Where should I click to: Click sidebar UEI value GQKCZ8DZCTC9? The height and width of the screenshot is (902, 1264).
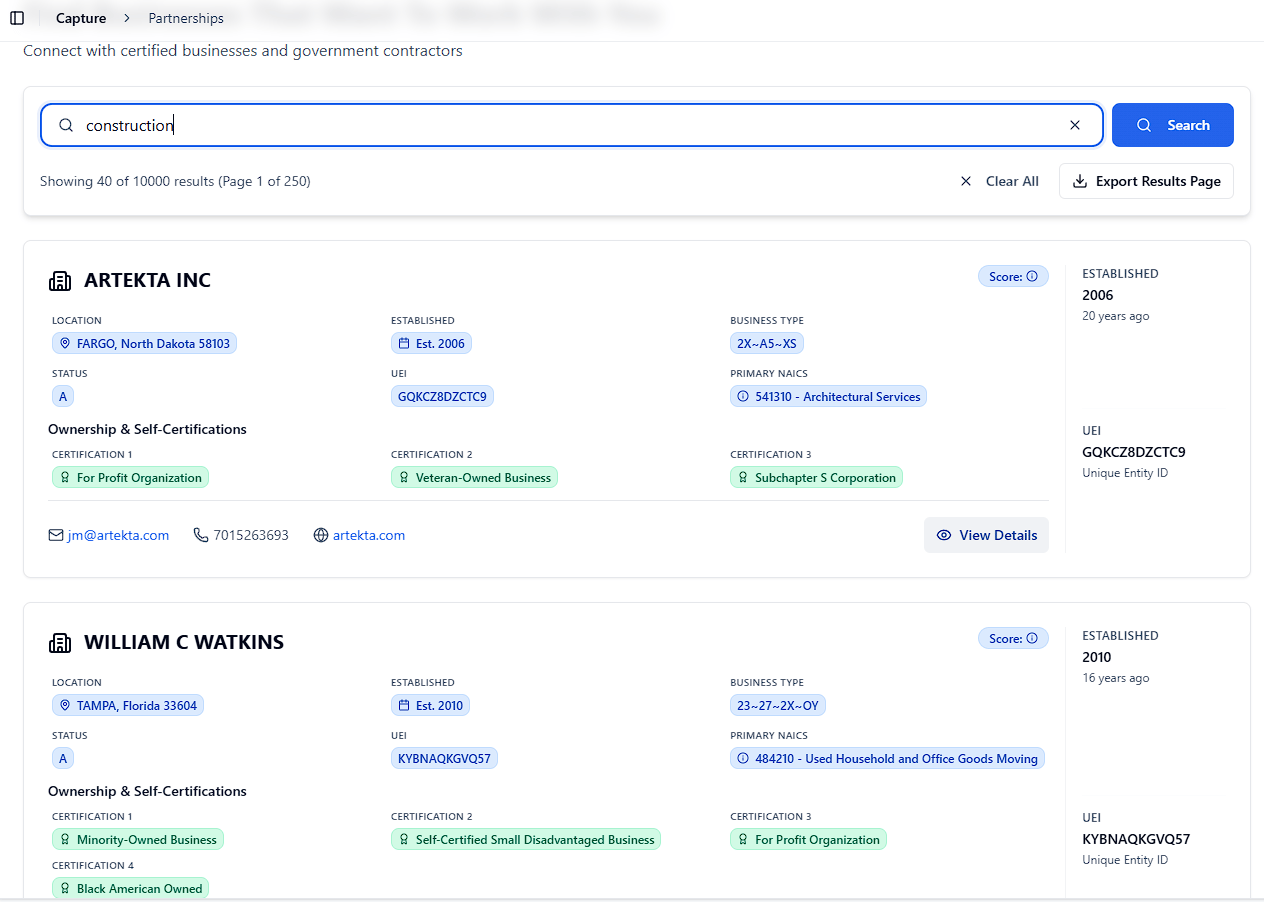coord(1134,452)
